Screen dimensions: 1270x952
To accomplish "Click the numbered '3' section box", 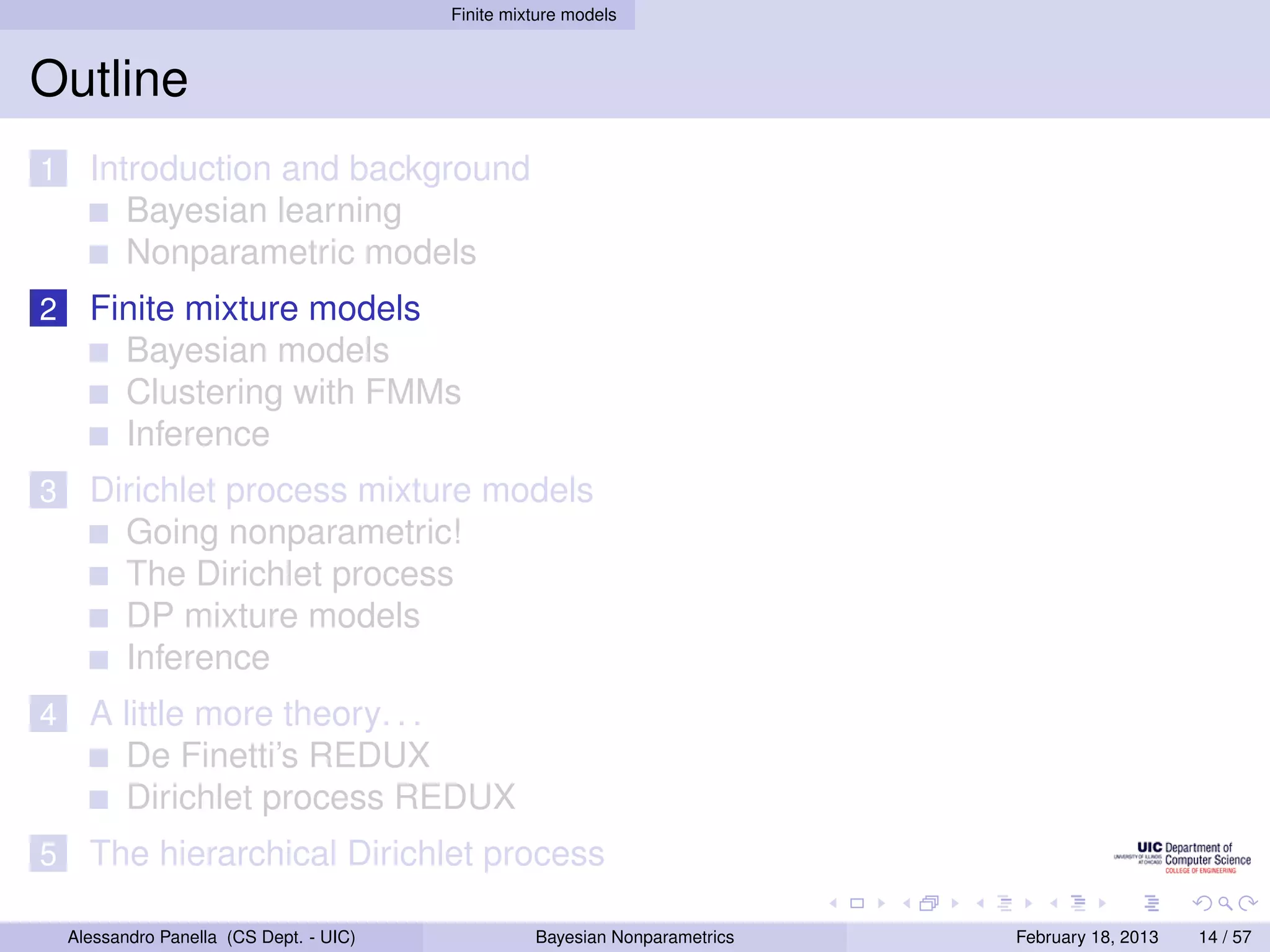I will point(48,490).
